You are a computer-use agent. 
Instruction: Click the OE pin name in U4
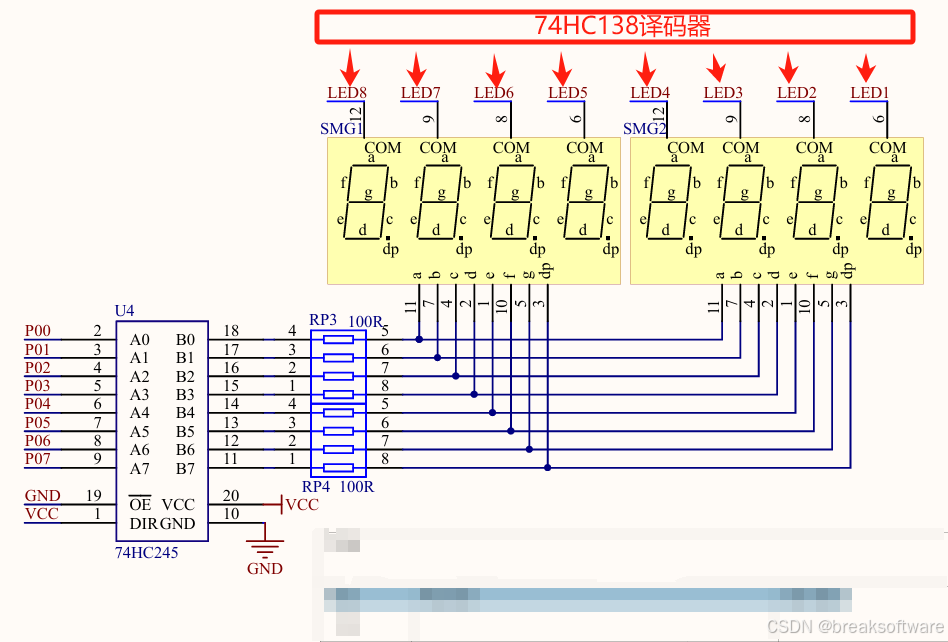(140, 504)
